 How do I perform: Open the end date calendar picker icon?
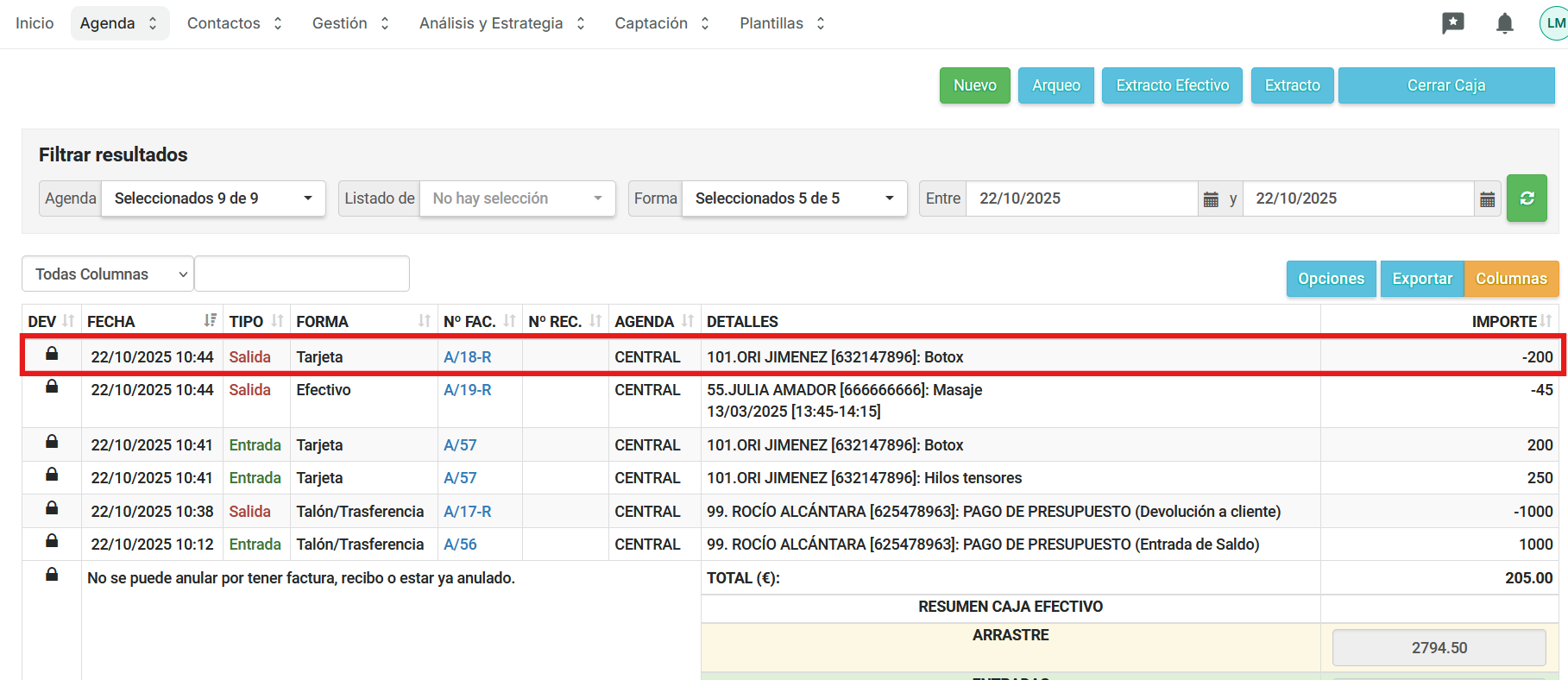(1487, 199)
